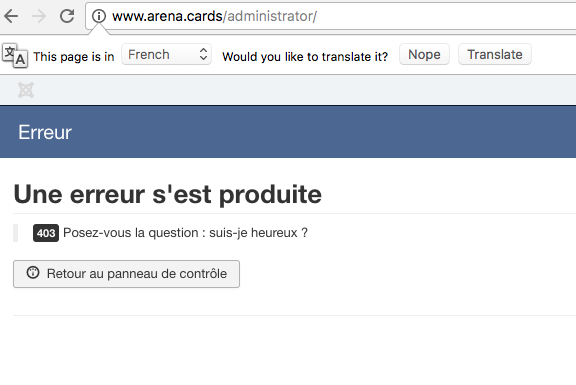Click the 'Une erreur s'est produite' heading
Viewport: 576px width, 385px height.
click(x=168, y=194)
